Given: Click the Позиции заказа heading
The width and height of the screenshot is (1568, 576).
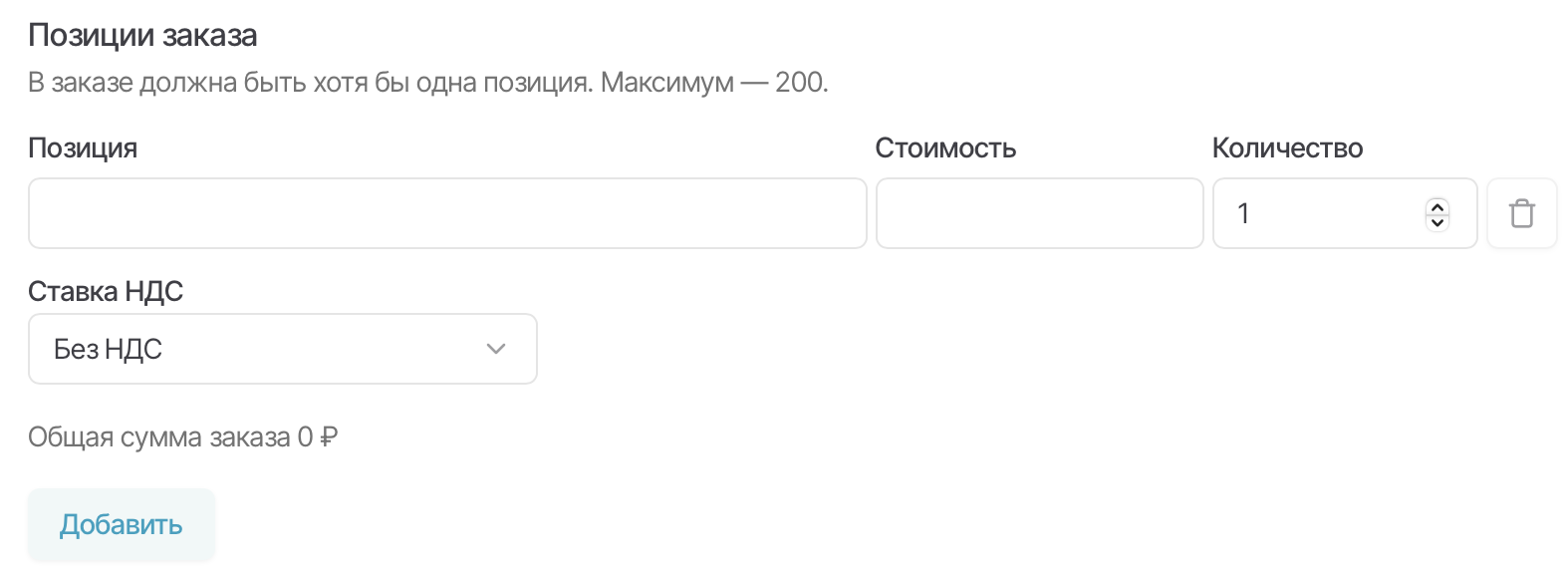Looking at the screenshot, I should click(142, 36).
